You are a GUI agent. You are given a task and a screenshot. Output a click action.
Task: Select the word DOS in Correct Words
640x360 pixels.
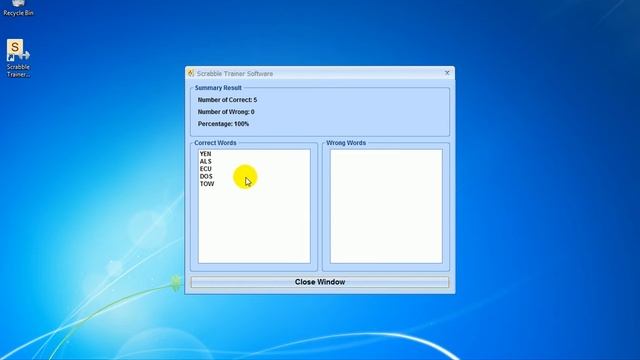[206, 176]
